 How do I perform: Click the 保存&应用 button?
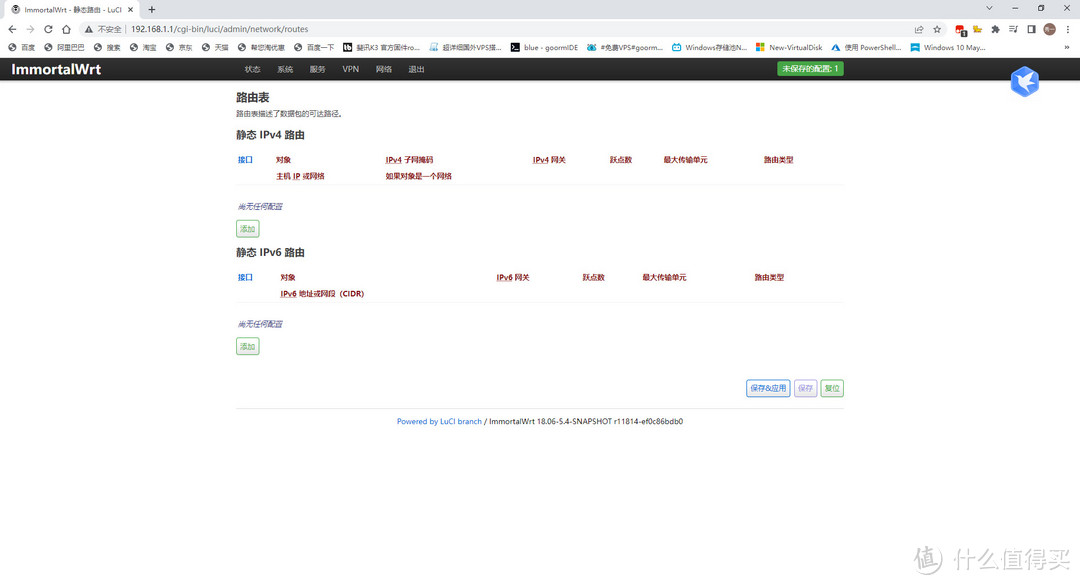pyautogui.click(x=767, y=388)
